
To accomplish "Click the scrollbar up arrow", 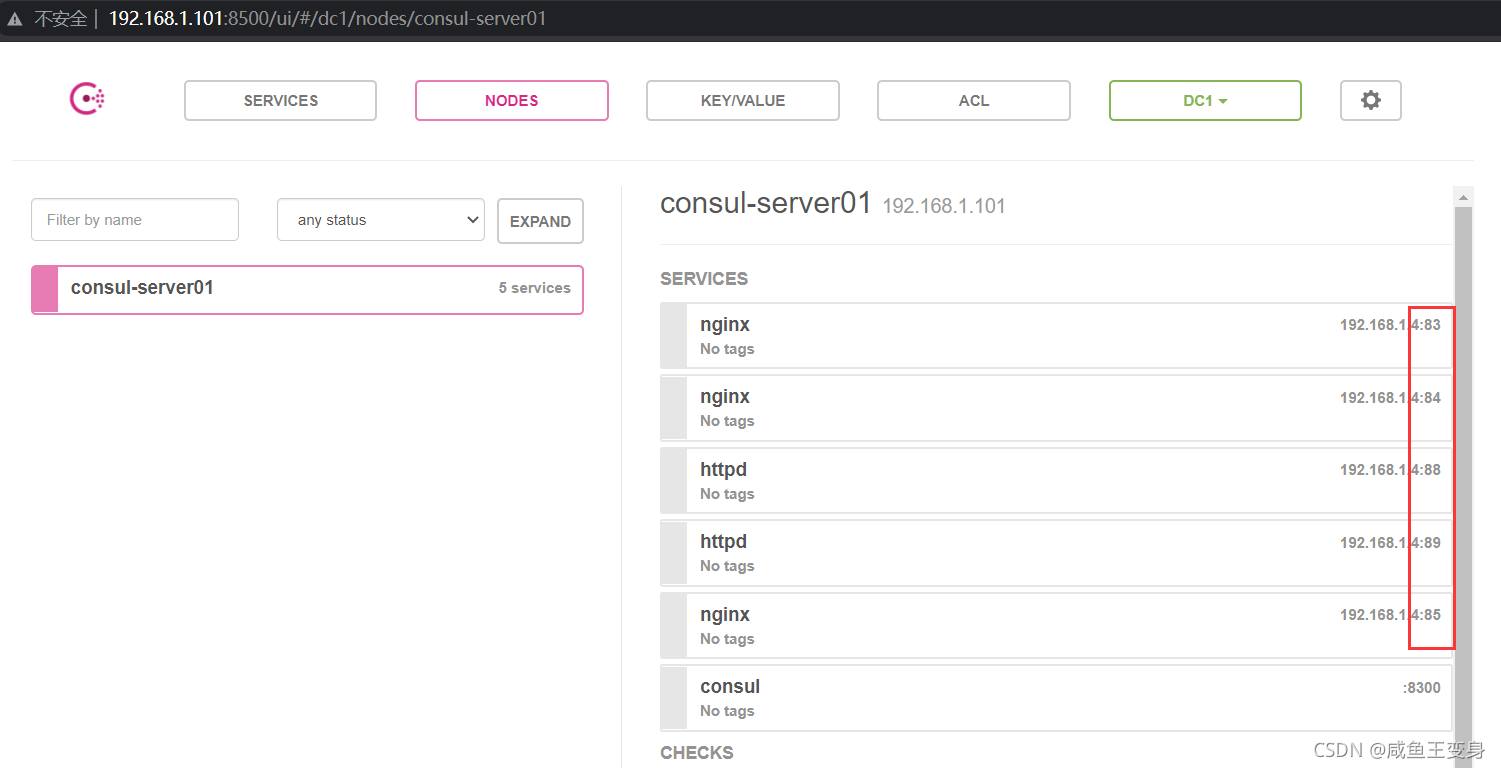I will (1463, 196).
